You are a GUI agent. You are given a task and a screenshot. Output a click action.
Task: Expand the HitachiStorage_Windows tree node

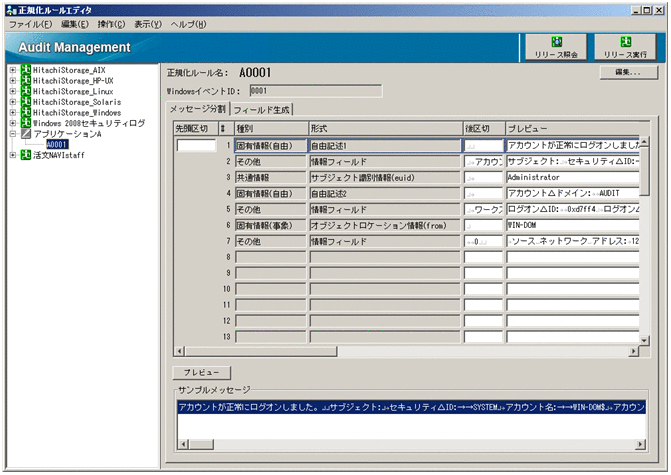(12, 113)
